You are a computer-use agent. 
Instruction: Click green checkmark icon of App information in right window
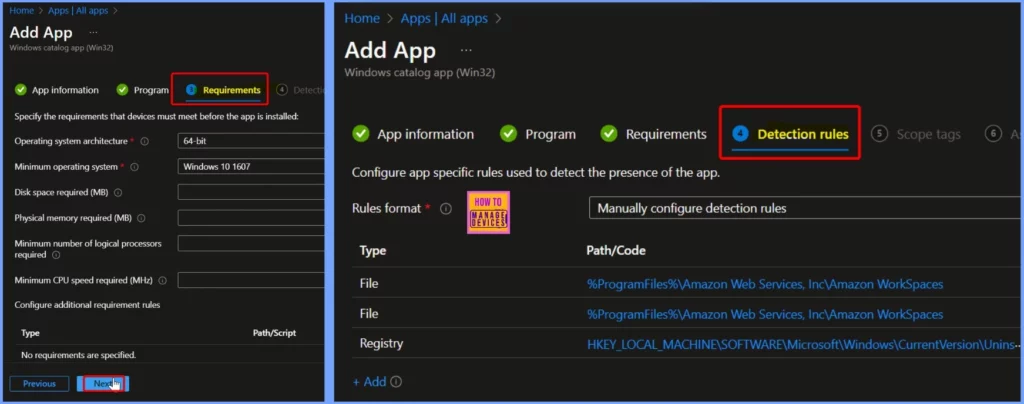pos(360,134)
